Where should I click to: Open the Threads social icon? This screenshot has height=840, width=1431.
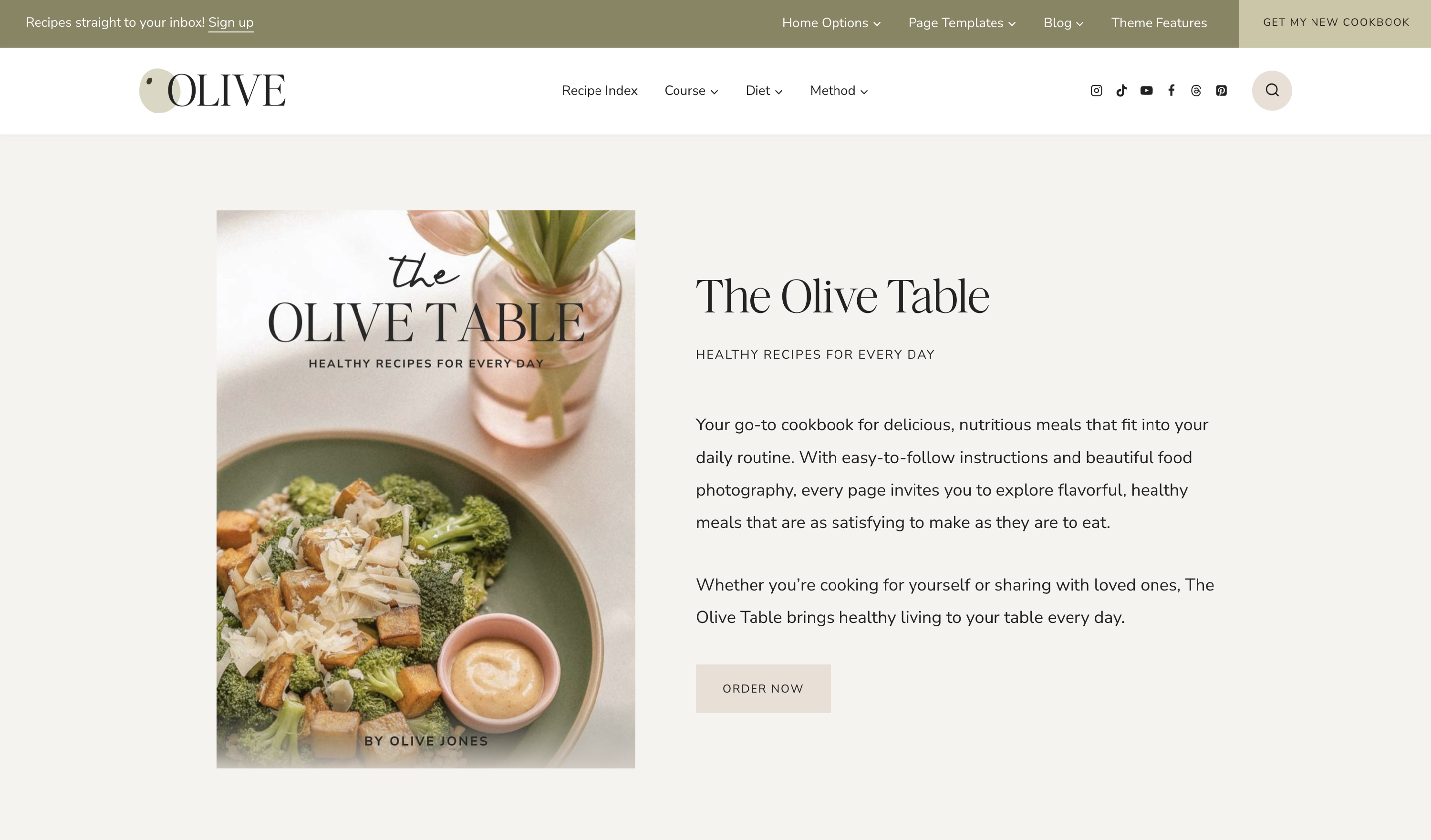tap(1196, 91)
